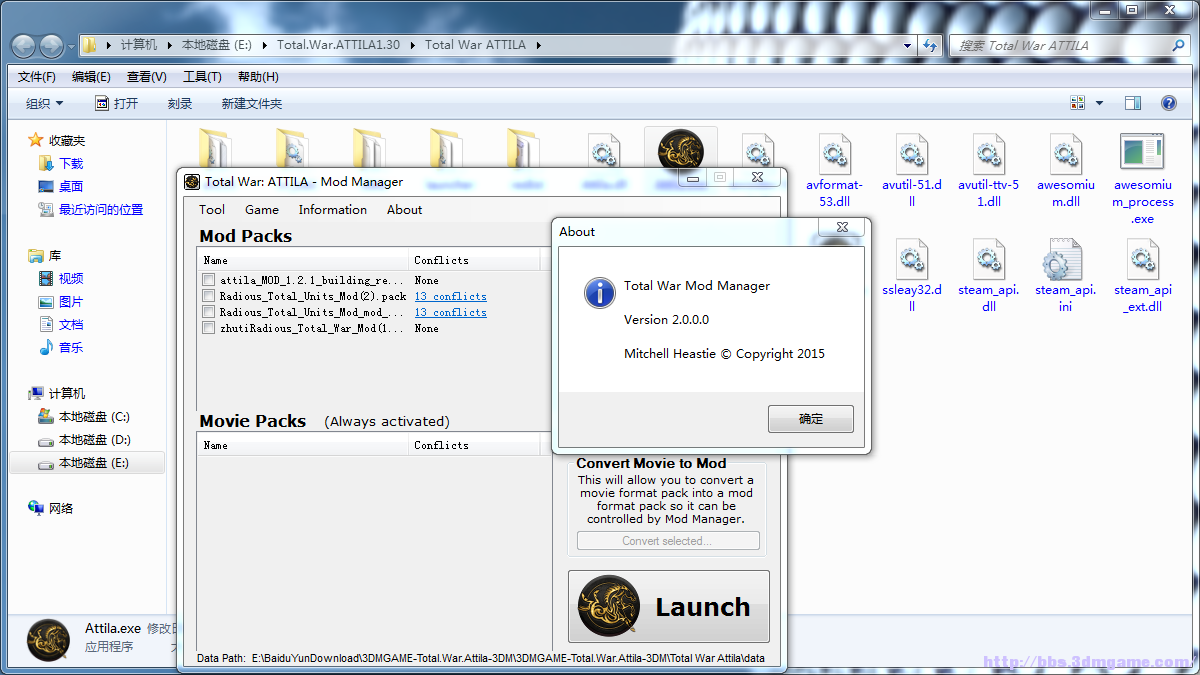Screen dimensions: 1200x675
Task: Enable the Radious_Total_Units_Mod(2).pack checkbox
Action: (x=208, y=296)
